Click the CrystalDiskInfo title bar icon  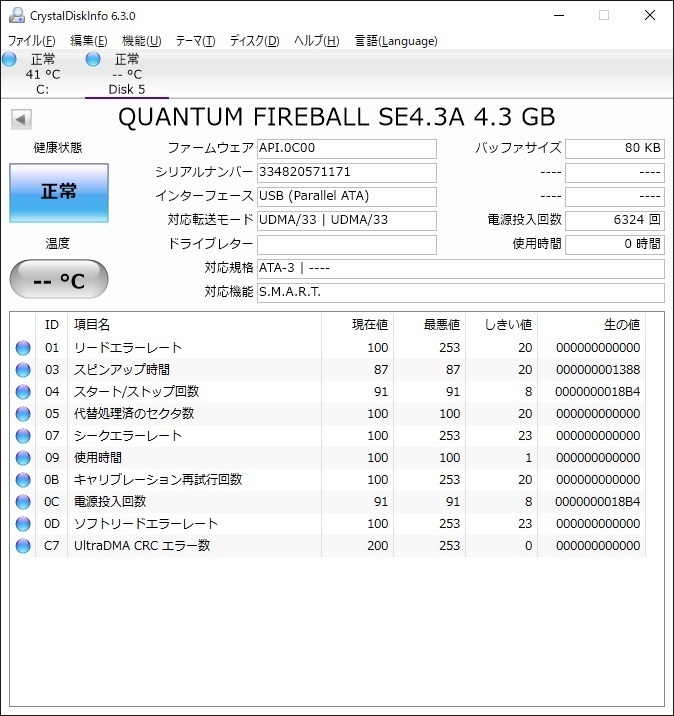tap(17, 15)
